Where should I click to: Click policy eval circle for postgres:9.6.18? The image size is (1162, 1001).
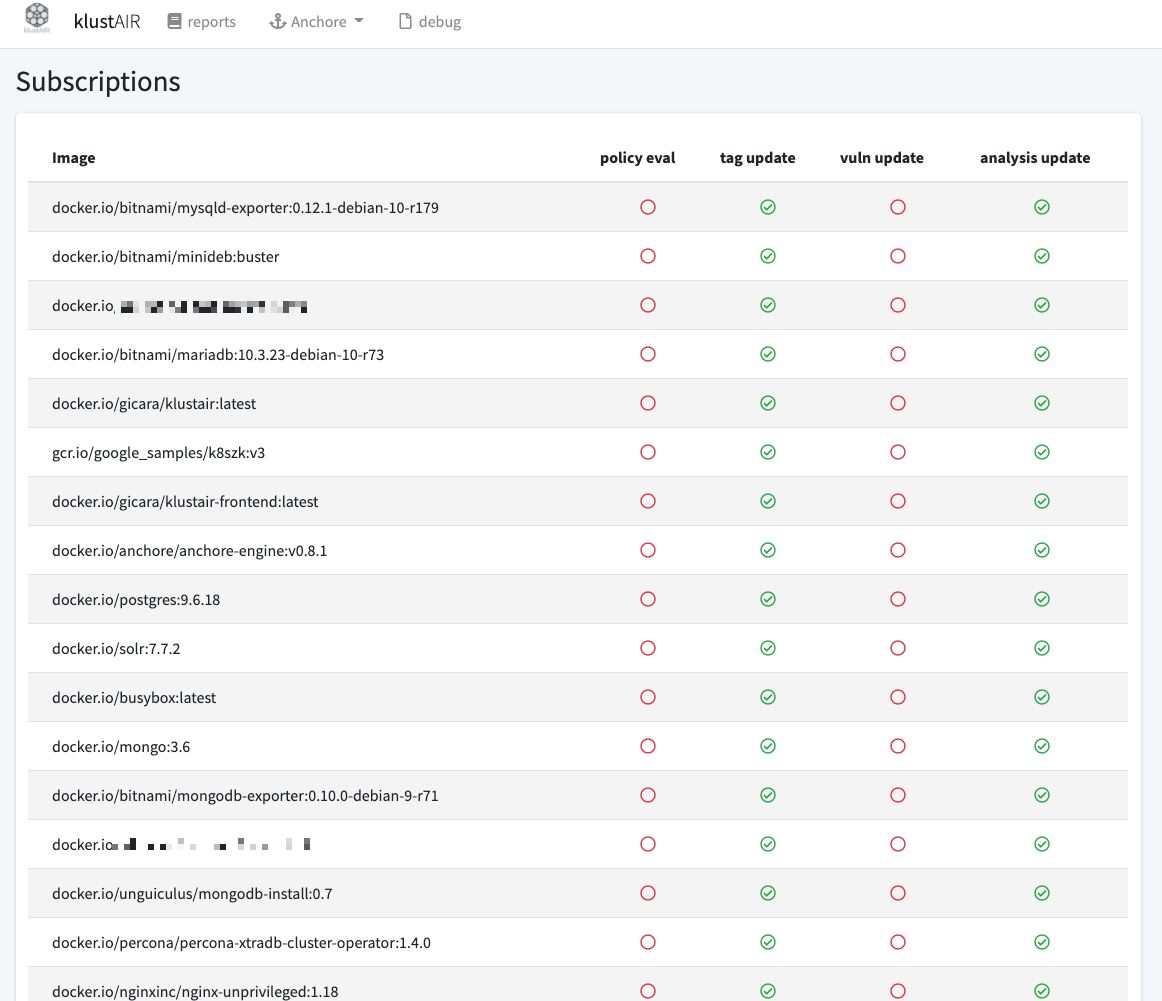[x=648, y=599]
